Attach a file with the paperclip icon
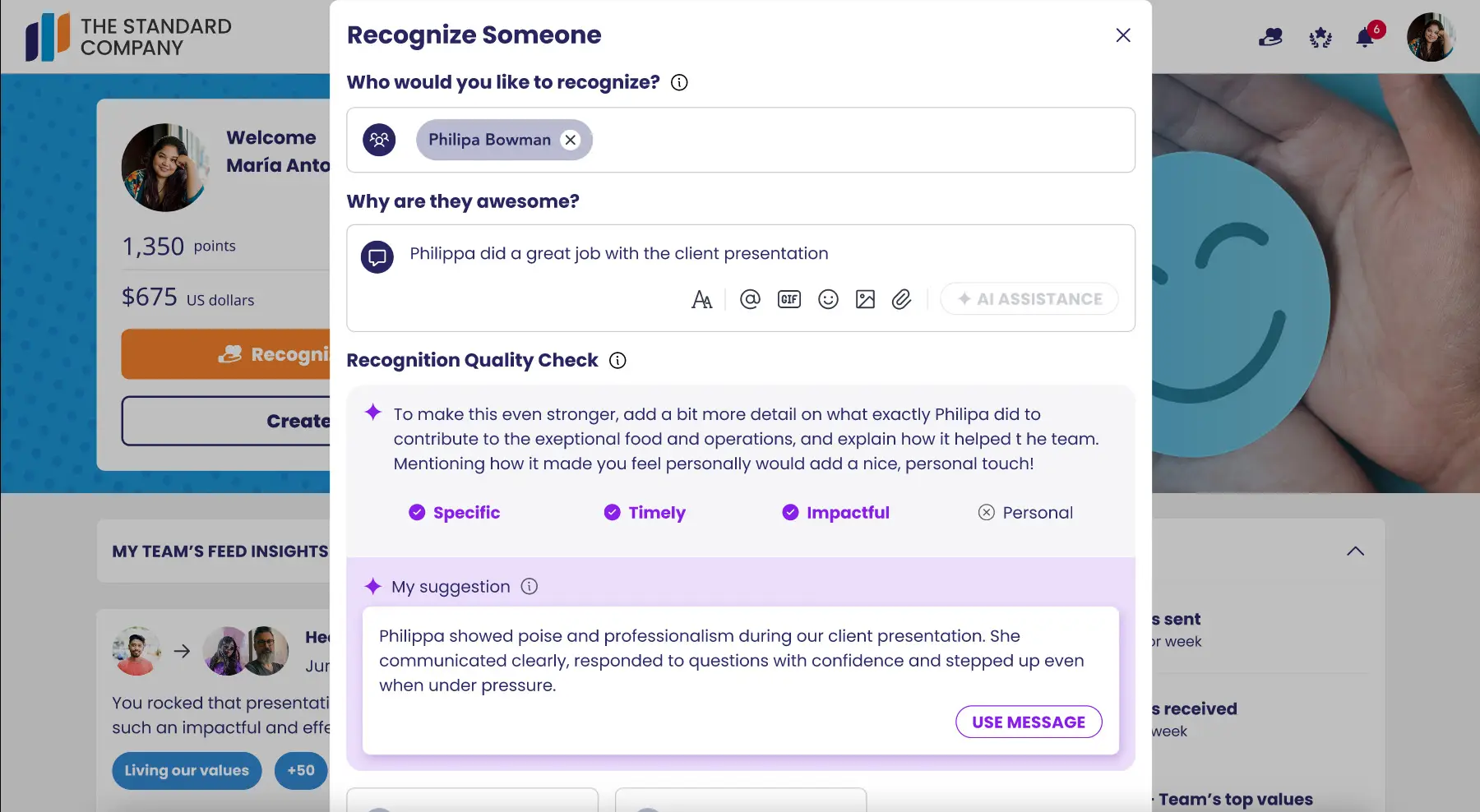 point(902,299)
